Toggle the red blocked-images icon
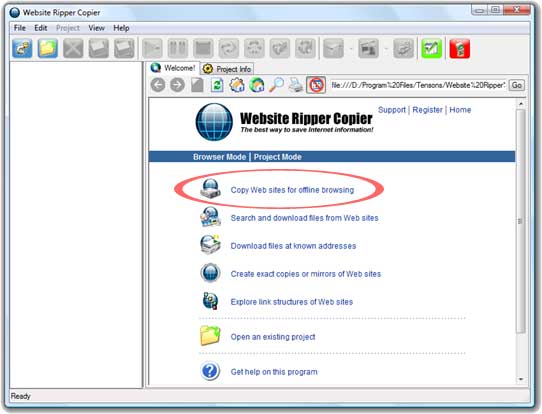The image size is (542, 414). point(316,85)
